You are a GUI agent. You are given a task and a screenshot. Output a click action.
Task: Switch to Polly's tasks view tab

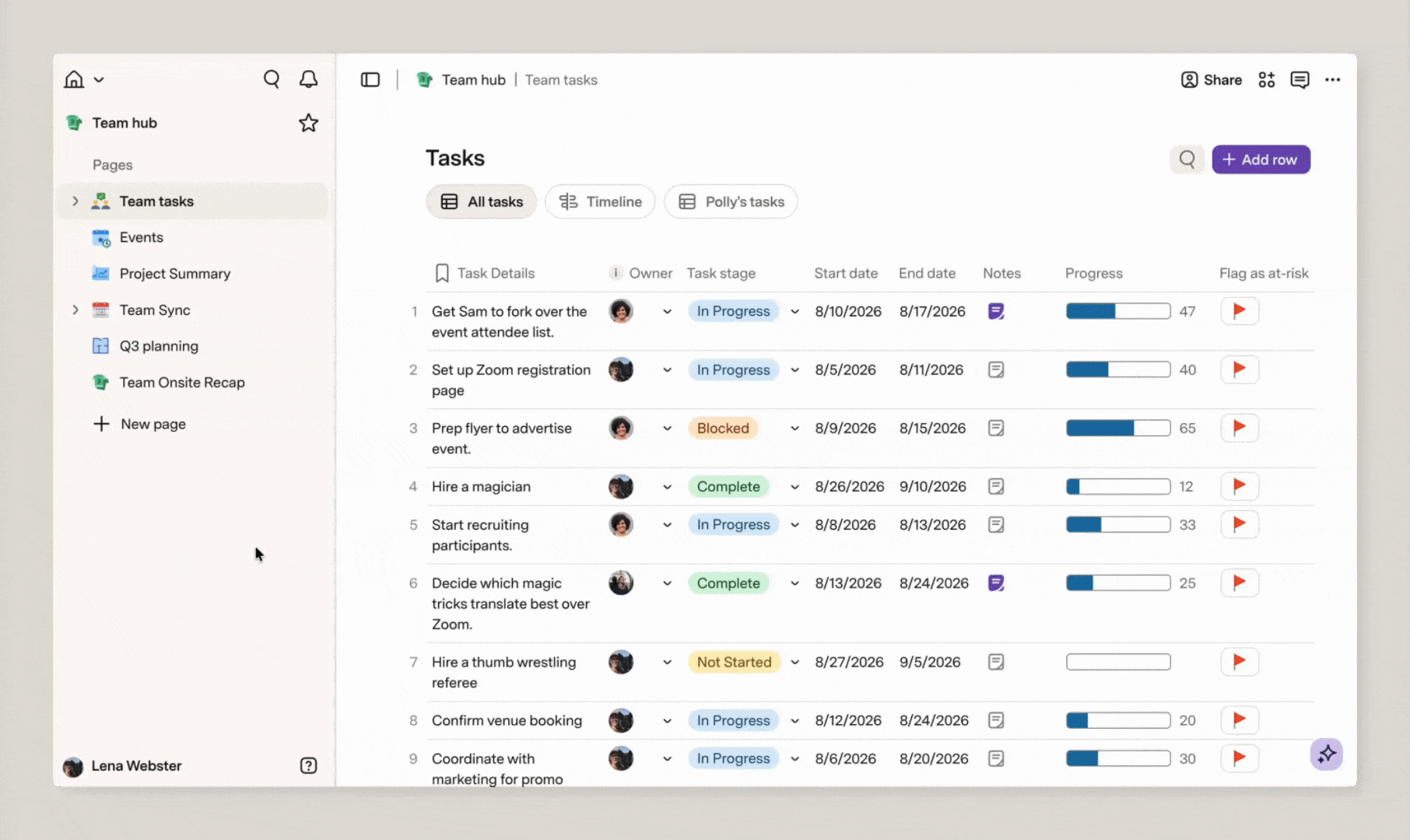pos(731,201)
